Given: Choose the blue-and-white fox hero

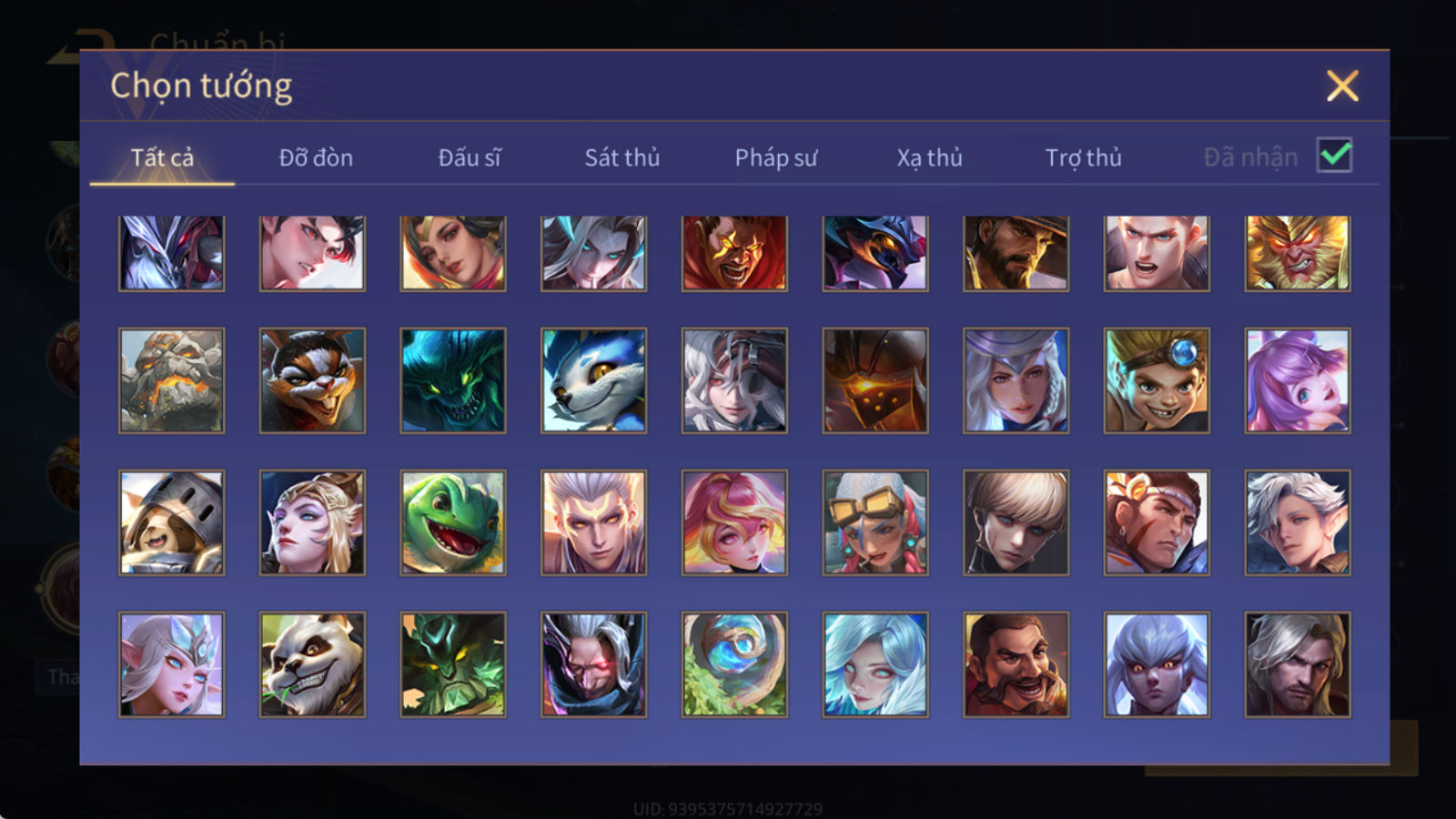Looking at the screenshot, I should [593, 380].
